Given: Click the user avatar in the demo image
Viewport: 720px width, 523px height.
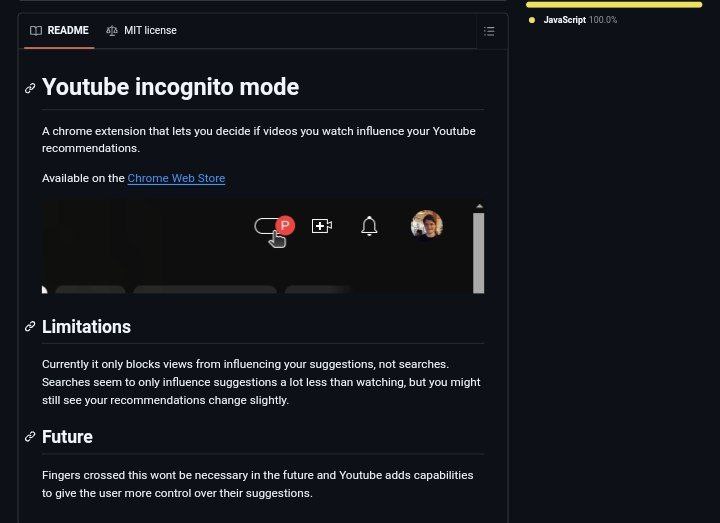Looking at the screenshot, I should 427,225.
